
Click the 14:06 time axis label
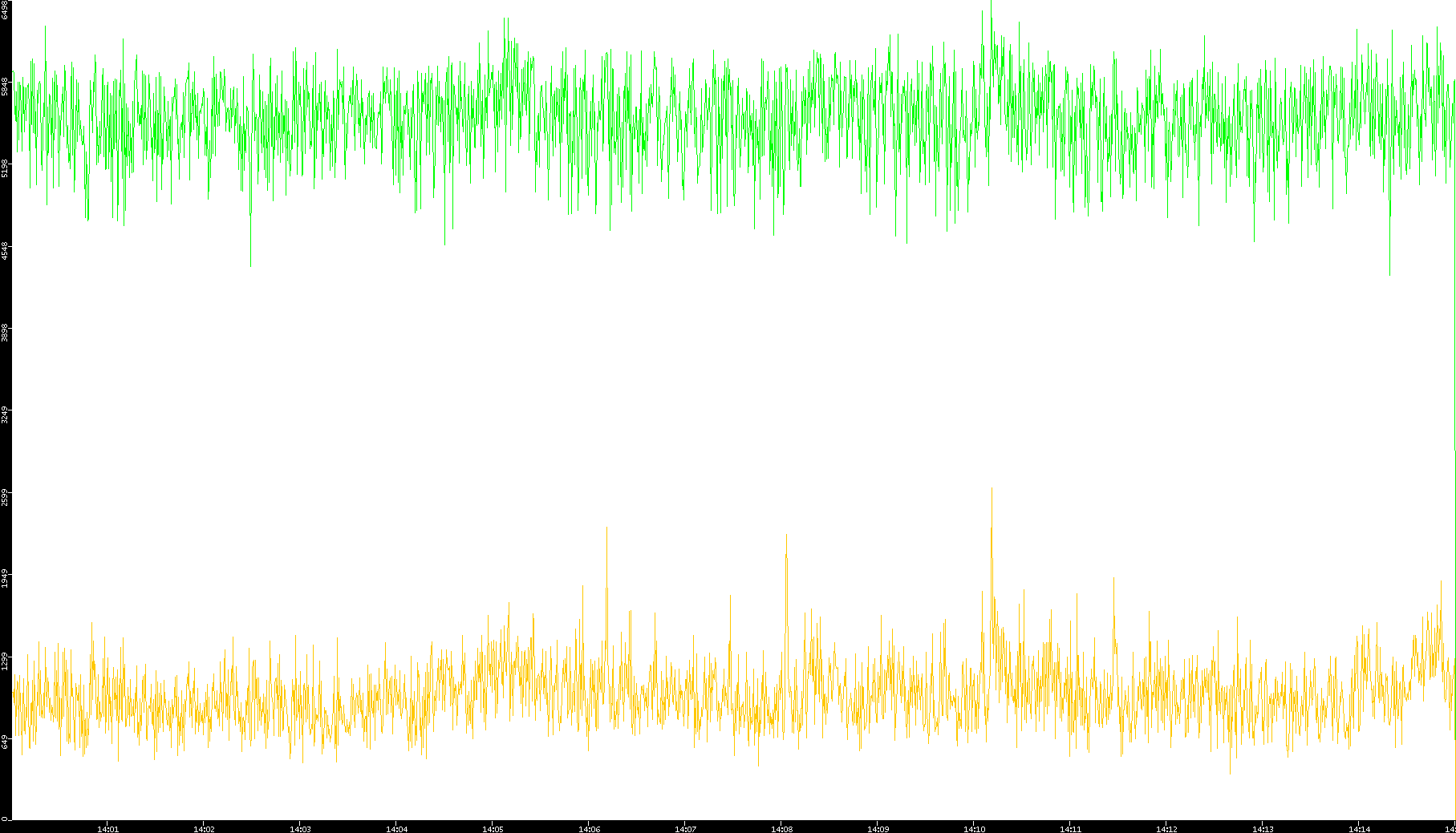[x=589, y=829]
